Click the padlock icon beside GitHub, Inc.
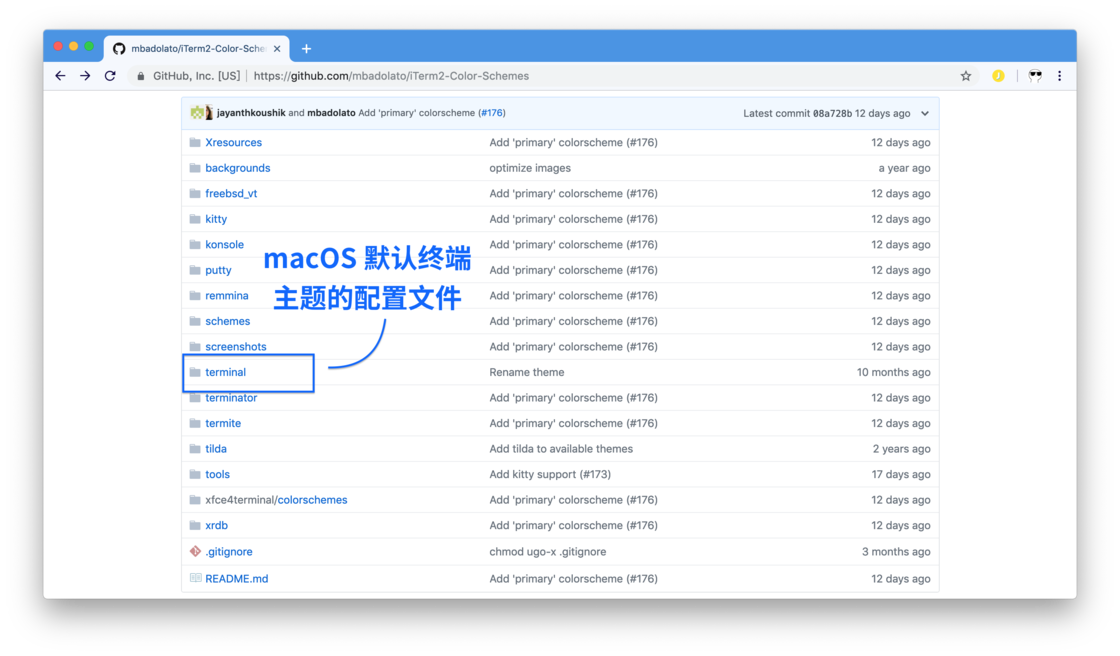The height and width of the screenshot is (656, 1120). click(x=141, y=75)
